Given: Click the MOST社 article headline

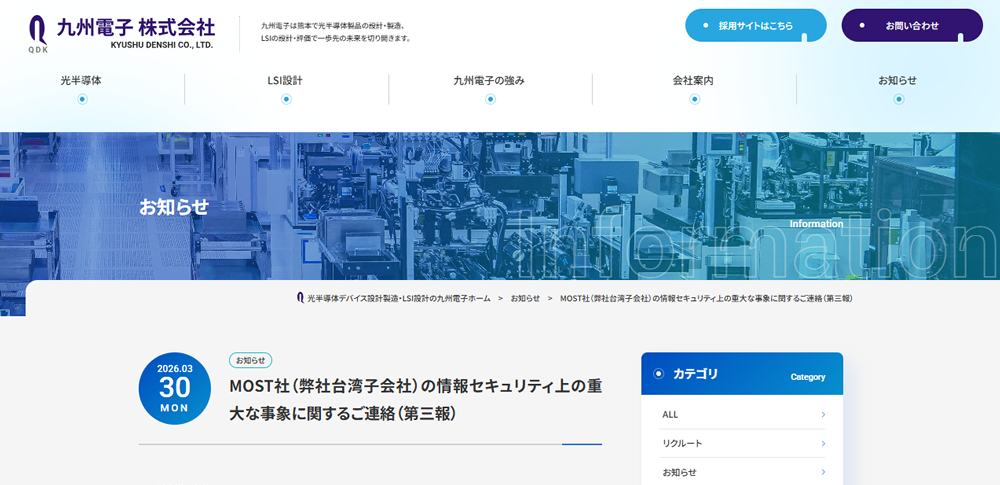Looking at the screenshot, I should pyautogui.click(x=415, y=399).
